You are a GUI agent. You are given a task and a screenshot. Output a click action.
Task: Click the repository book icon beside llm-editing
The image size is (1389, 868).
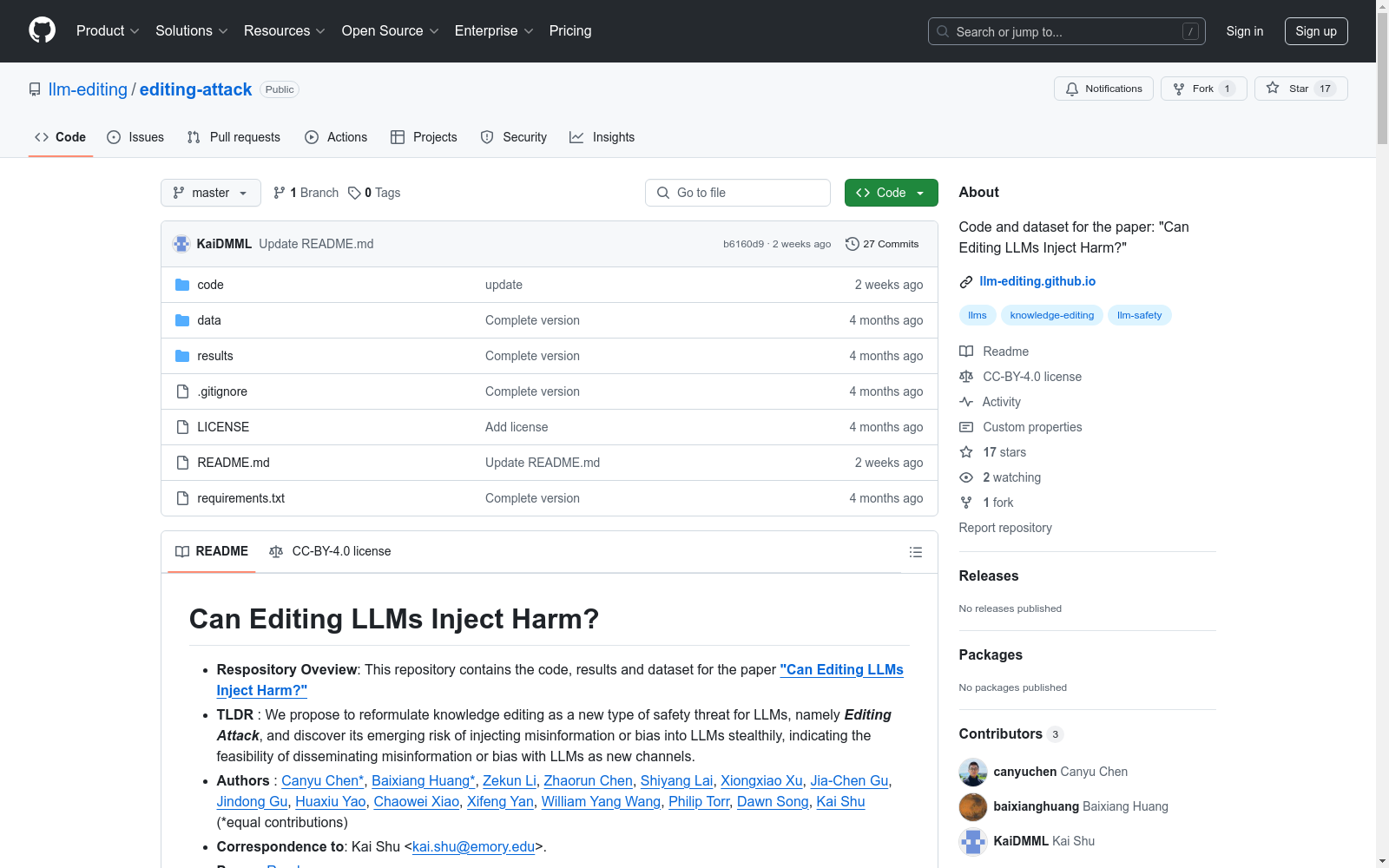35,89
